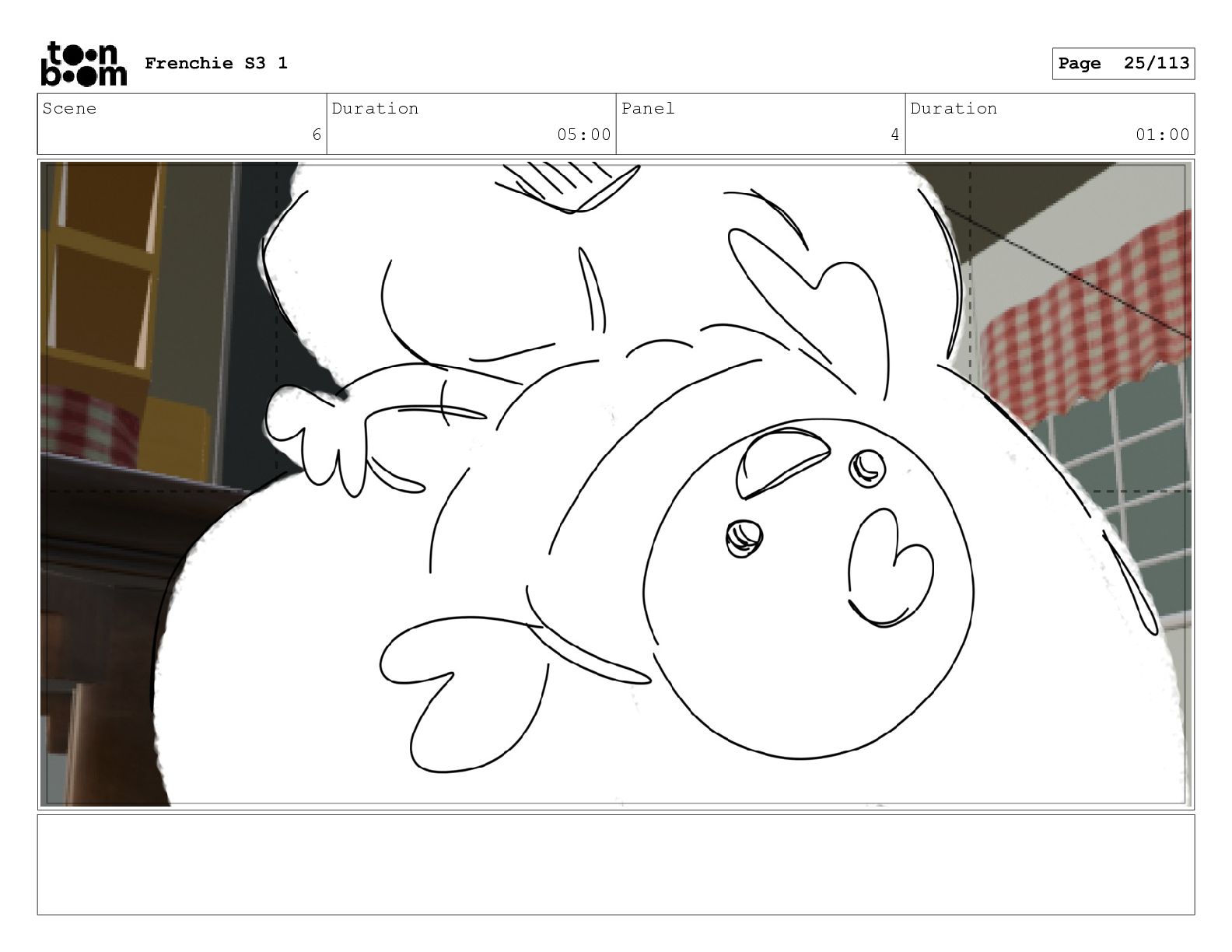Click the page indicator 'Page 25/113'
The height and width of the screenshot is (952, 1232).
click(x=1123, y=64)
